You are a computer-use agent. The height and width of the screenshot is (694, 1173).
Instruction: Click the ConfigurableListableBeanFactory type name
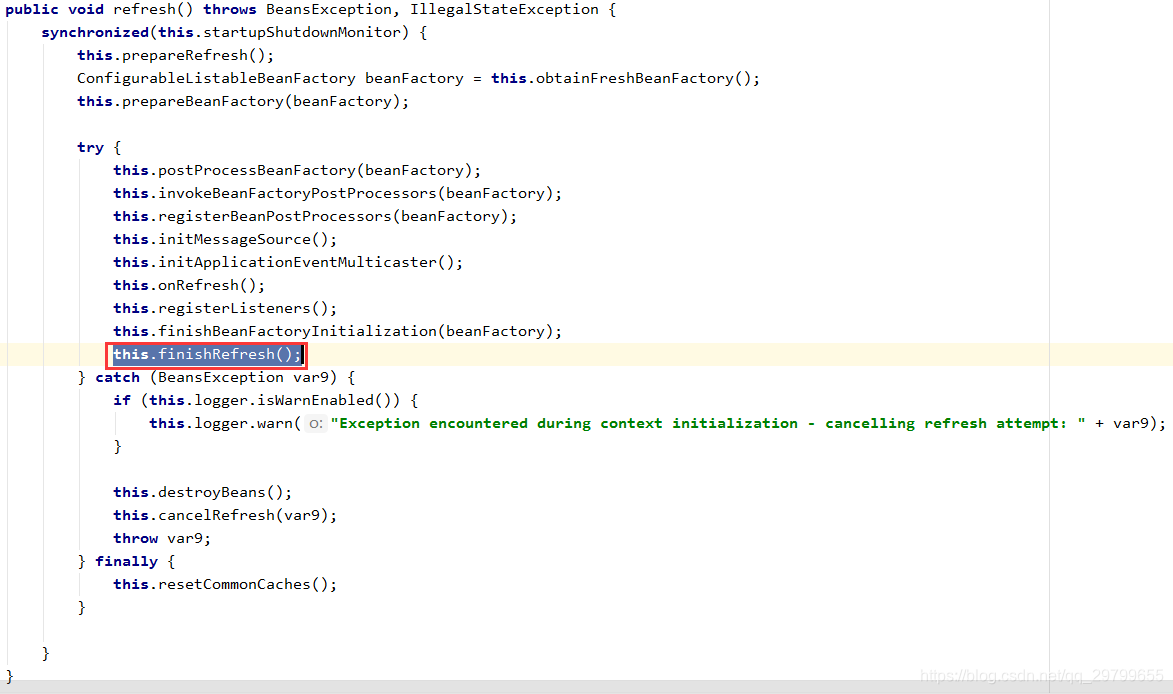[216, 79]
